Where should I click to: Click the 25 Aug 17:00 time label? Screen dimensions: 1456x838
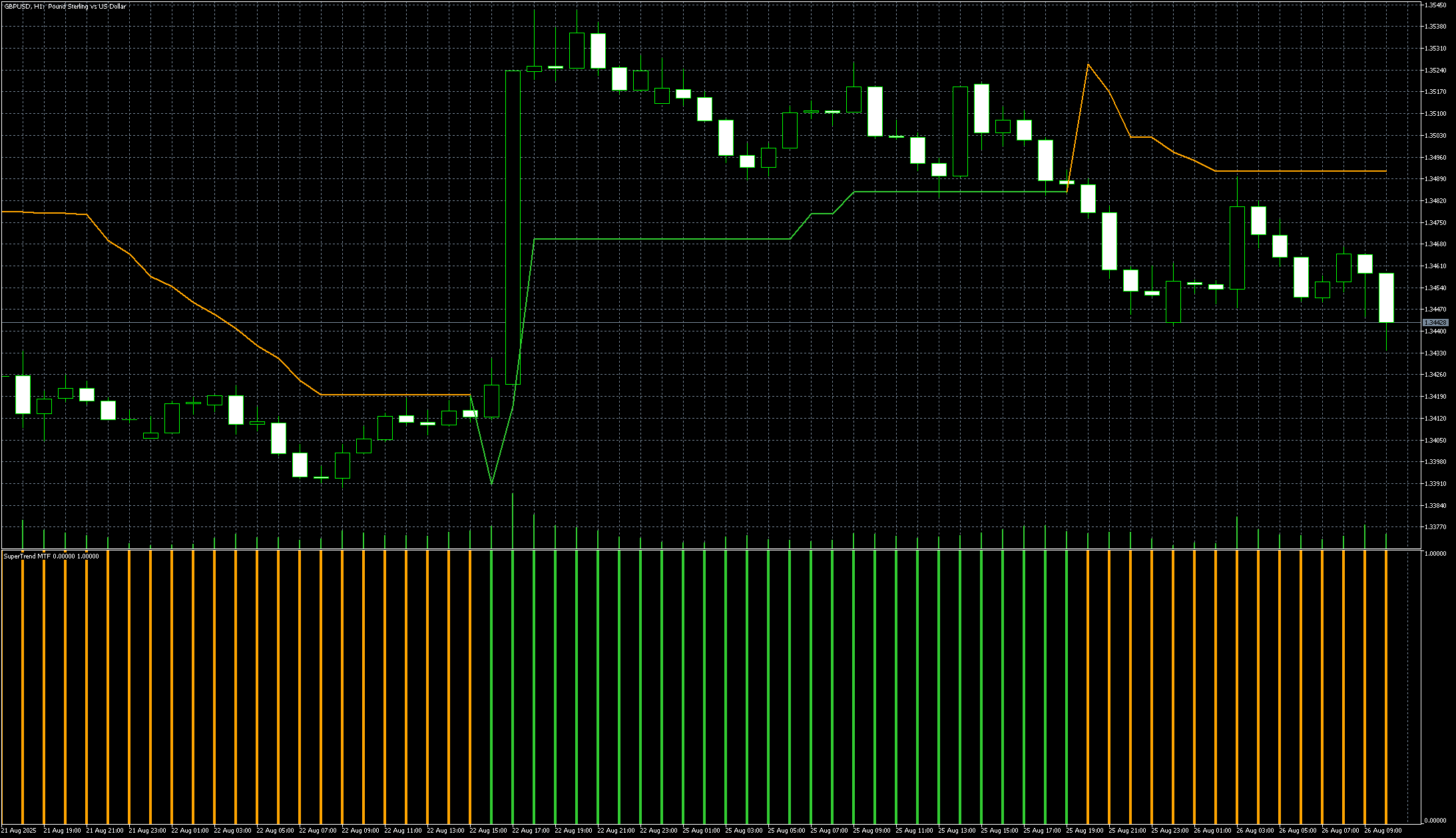coord(1043,831)
